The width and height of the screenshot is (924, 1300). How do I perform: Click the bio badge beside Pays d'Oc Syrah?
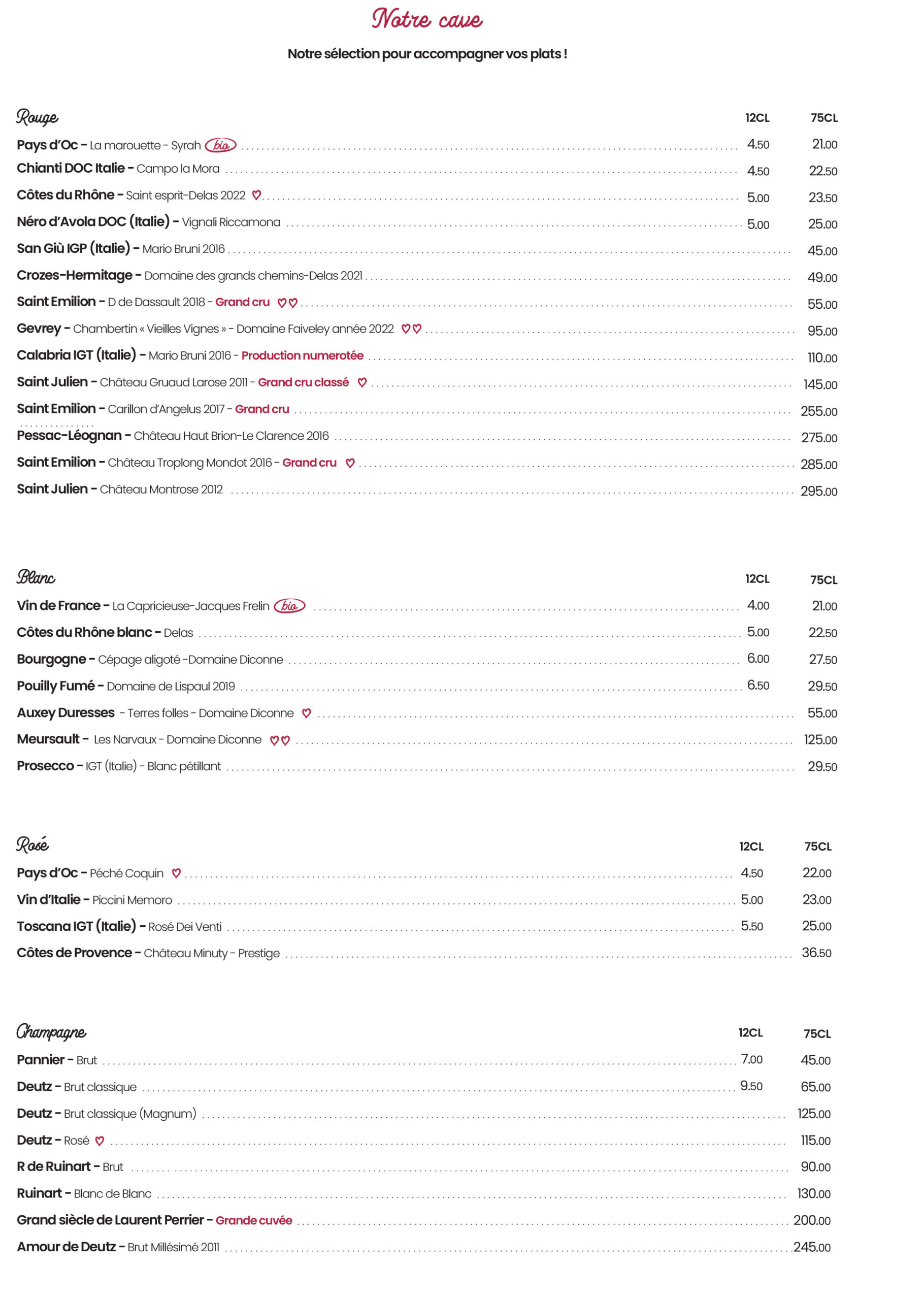click(220, 145)
